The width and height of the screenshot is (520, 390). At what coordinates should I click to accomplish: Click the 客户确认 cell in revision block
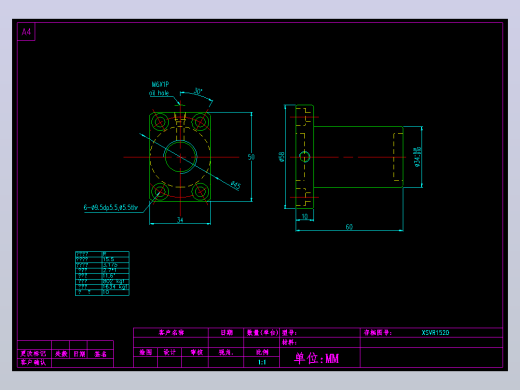point(33,362)
